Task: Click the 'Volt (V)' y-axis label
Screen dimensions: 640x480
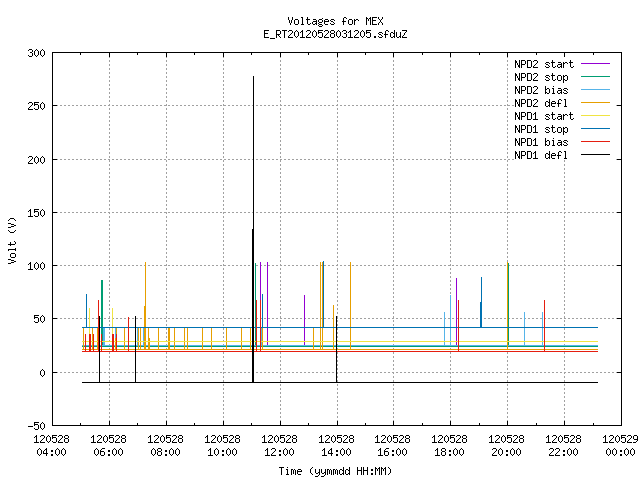Action: point(12,240)
